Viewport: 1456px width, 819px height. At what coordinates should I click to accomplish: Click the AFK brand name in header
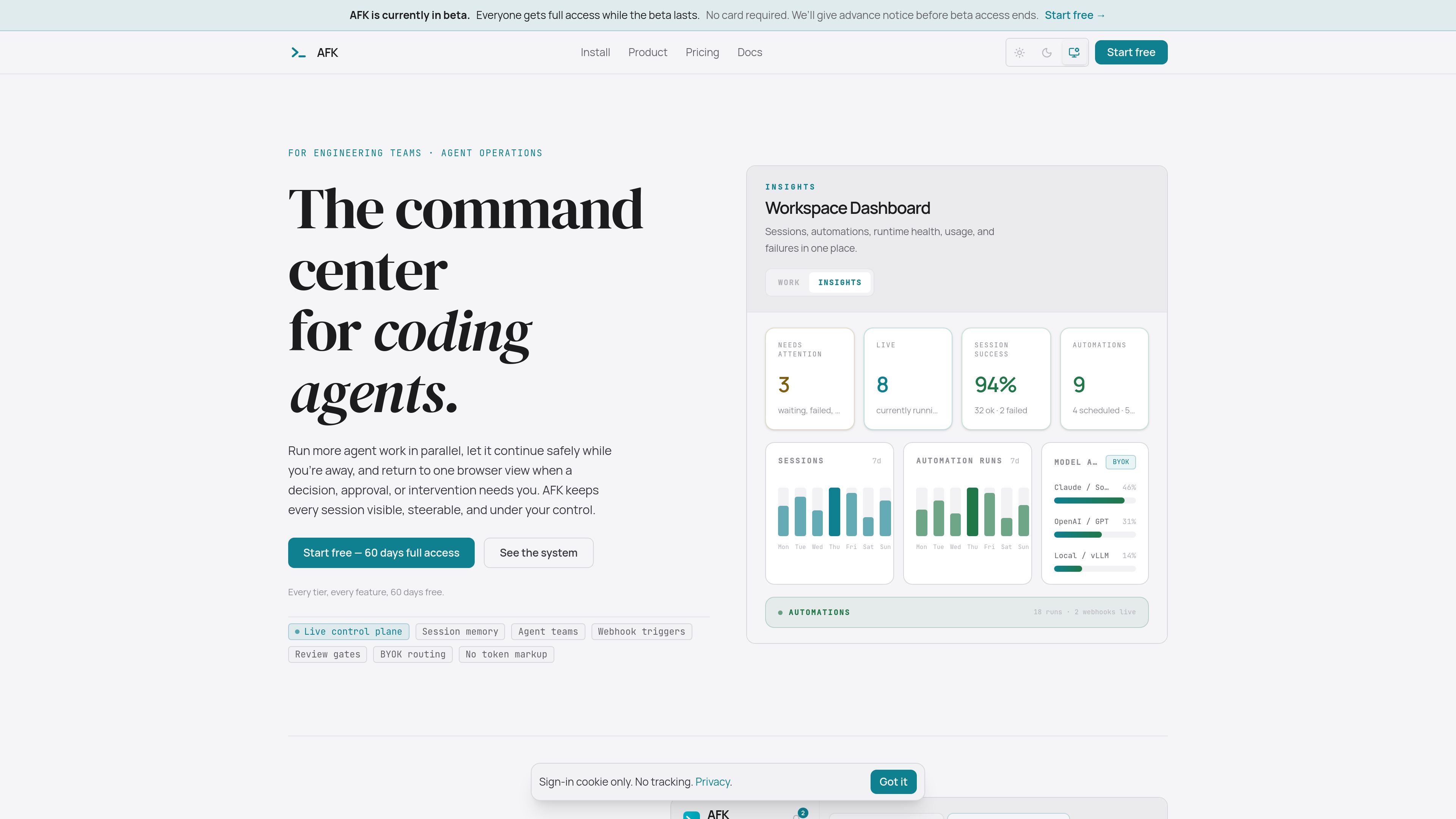(327, 53)
